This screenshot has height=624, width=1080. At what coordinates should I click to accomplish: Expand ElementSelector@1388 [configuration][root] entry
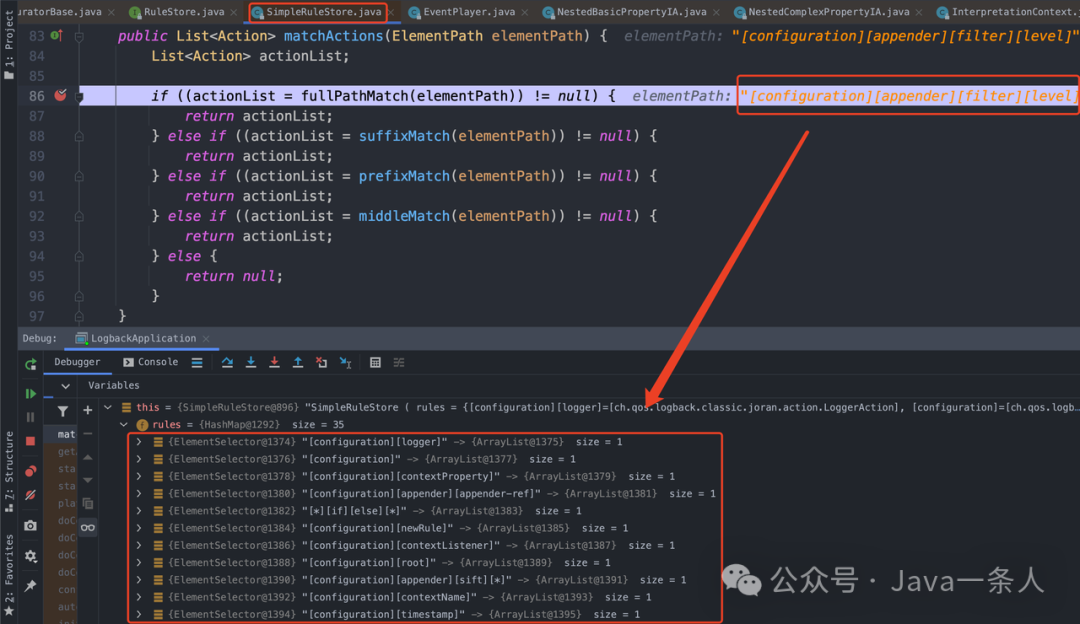click(x=140, y=563)
